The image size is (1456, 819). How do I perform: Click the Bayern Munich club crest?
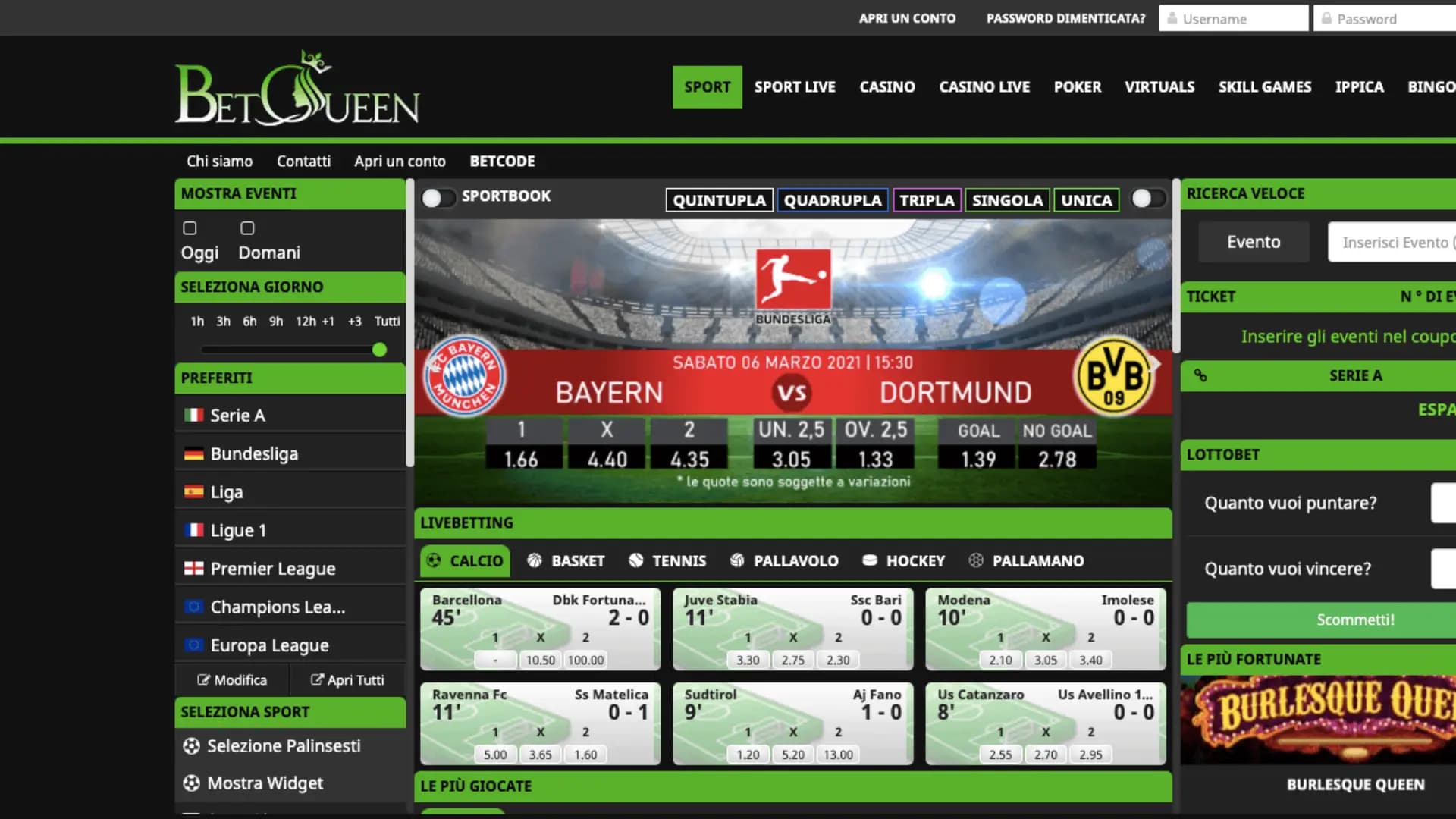click(x=464, y=376)
